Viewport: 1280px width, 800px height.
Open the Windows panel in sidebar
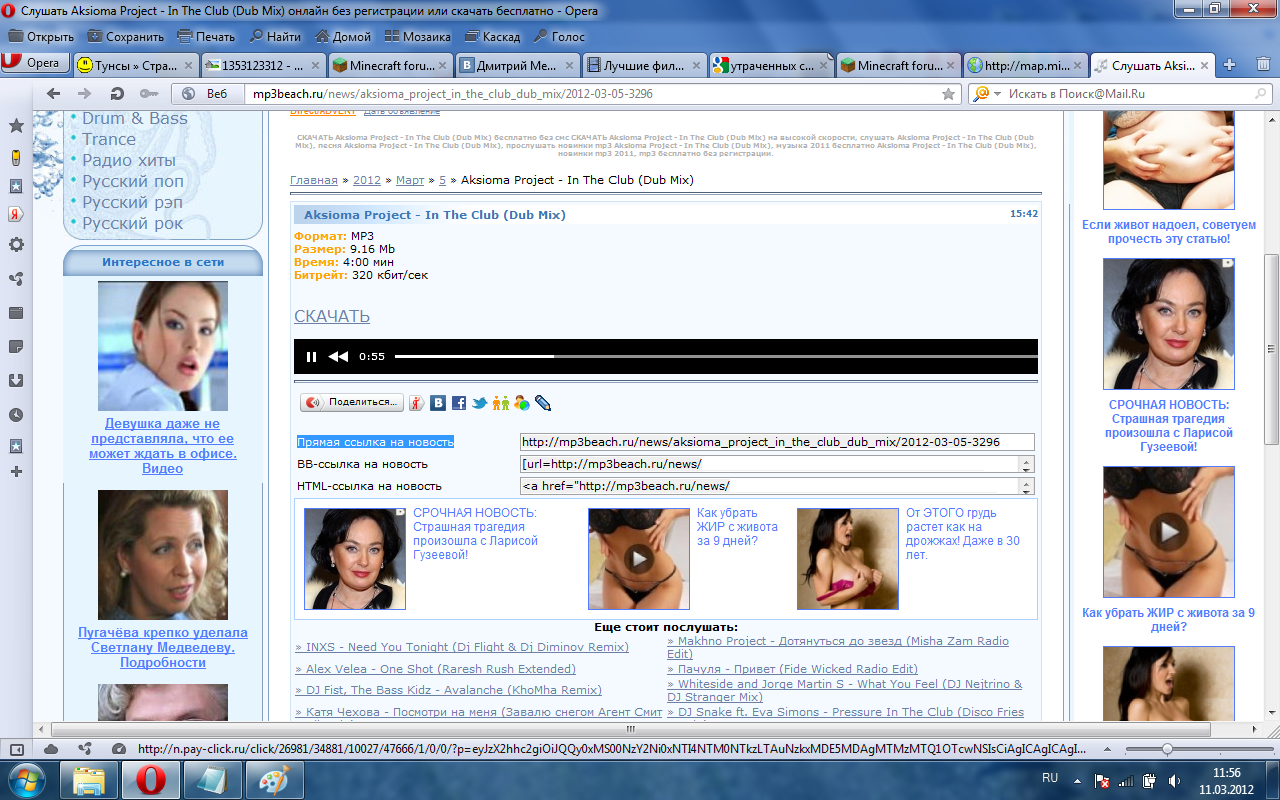tap(16, 313)
